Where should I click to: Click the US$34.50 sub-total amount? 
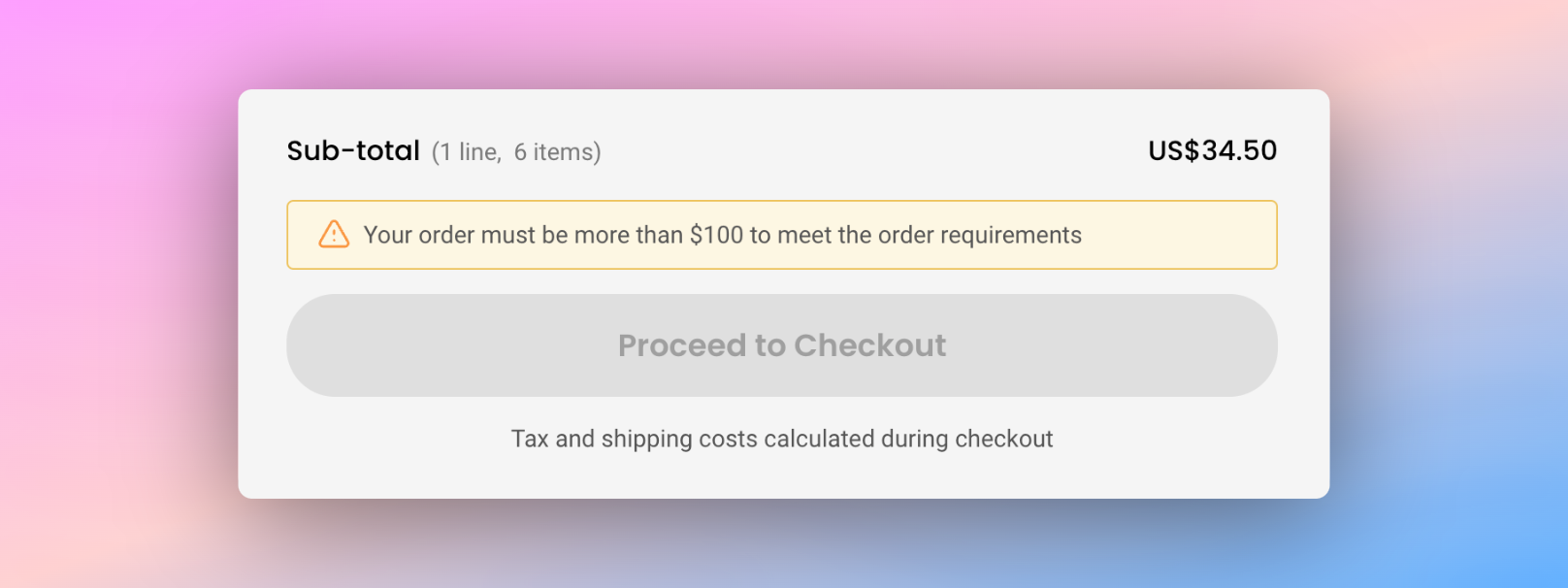tap(1212, 150)
